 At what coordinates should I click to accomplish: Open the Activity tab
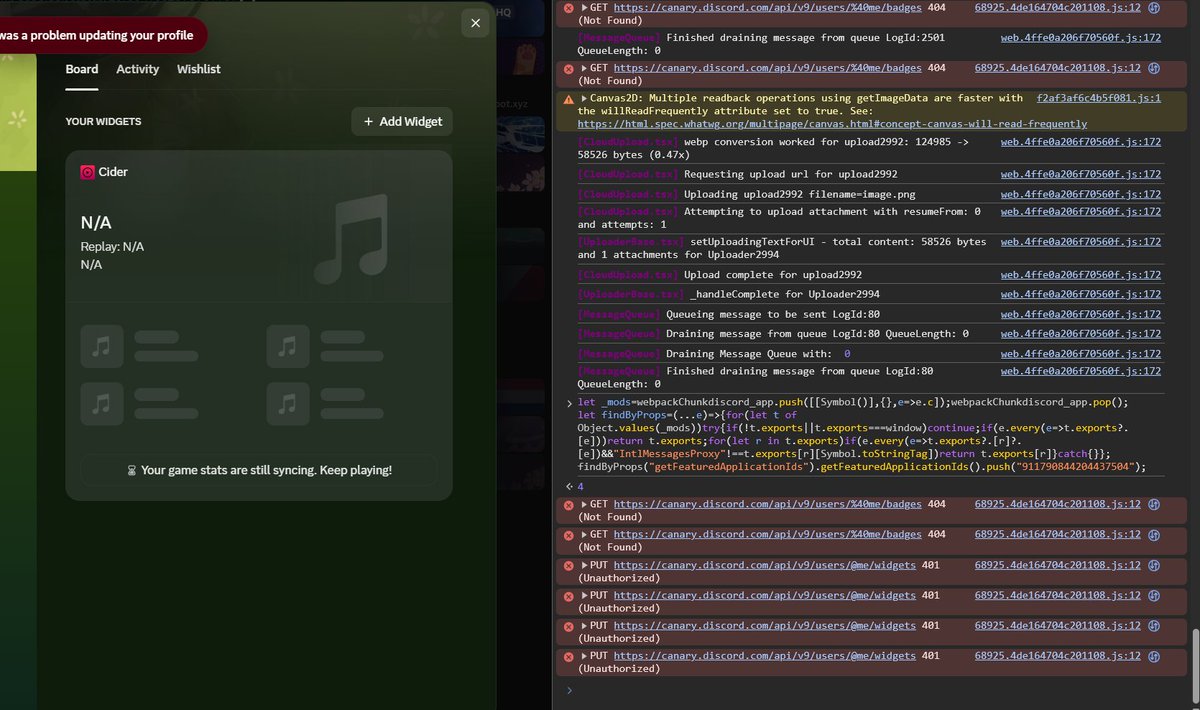[x=137, y=69]
